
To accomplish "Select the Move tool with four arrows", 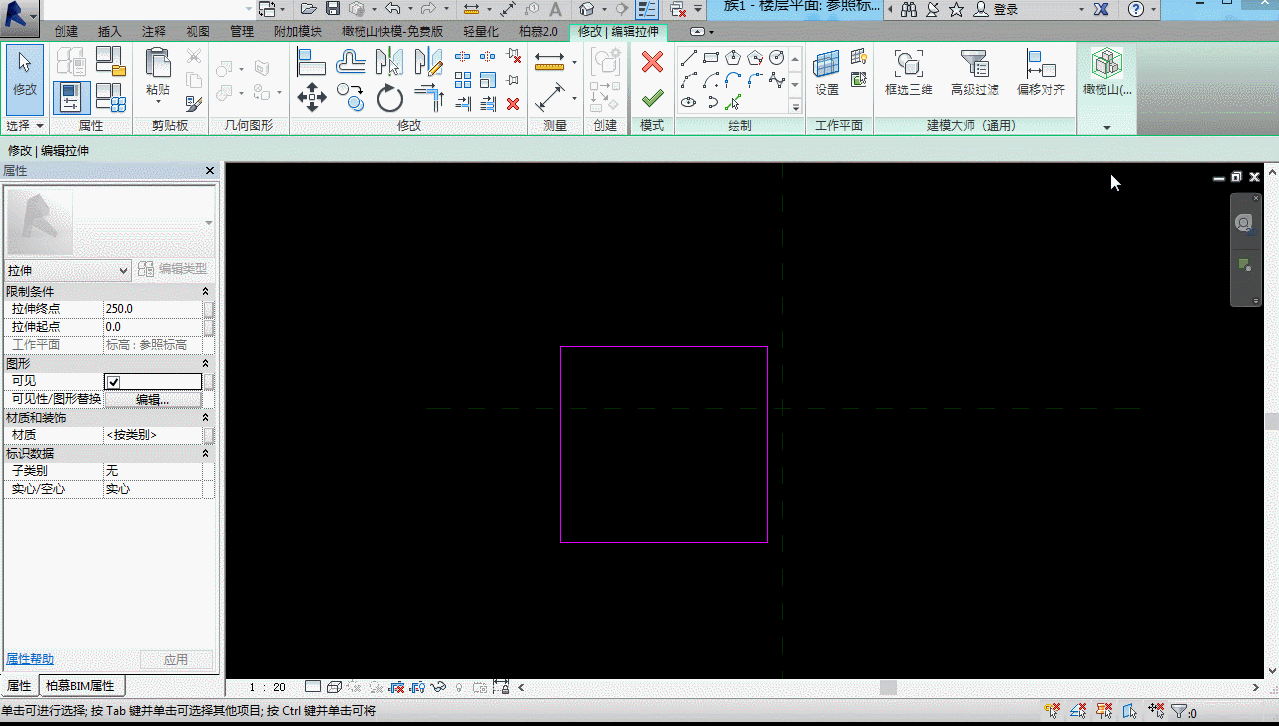I will click(312, 98).
